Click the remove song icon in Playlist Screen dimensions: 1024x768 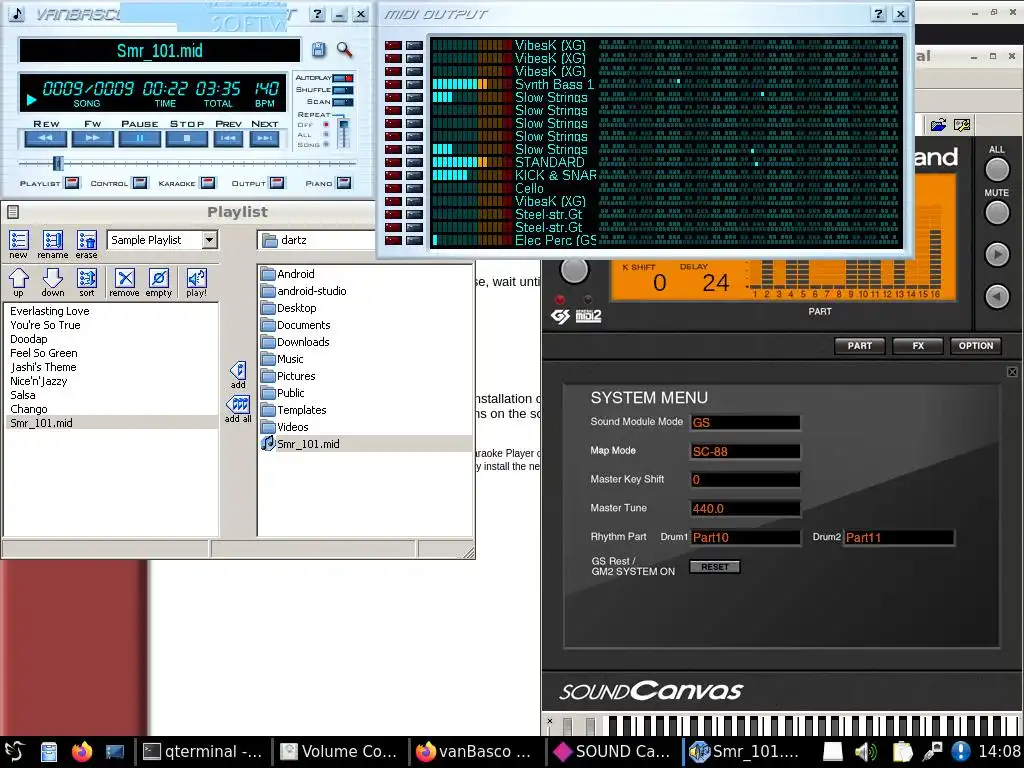click(x=124, y=282)
